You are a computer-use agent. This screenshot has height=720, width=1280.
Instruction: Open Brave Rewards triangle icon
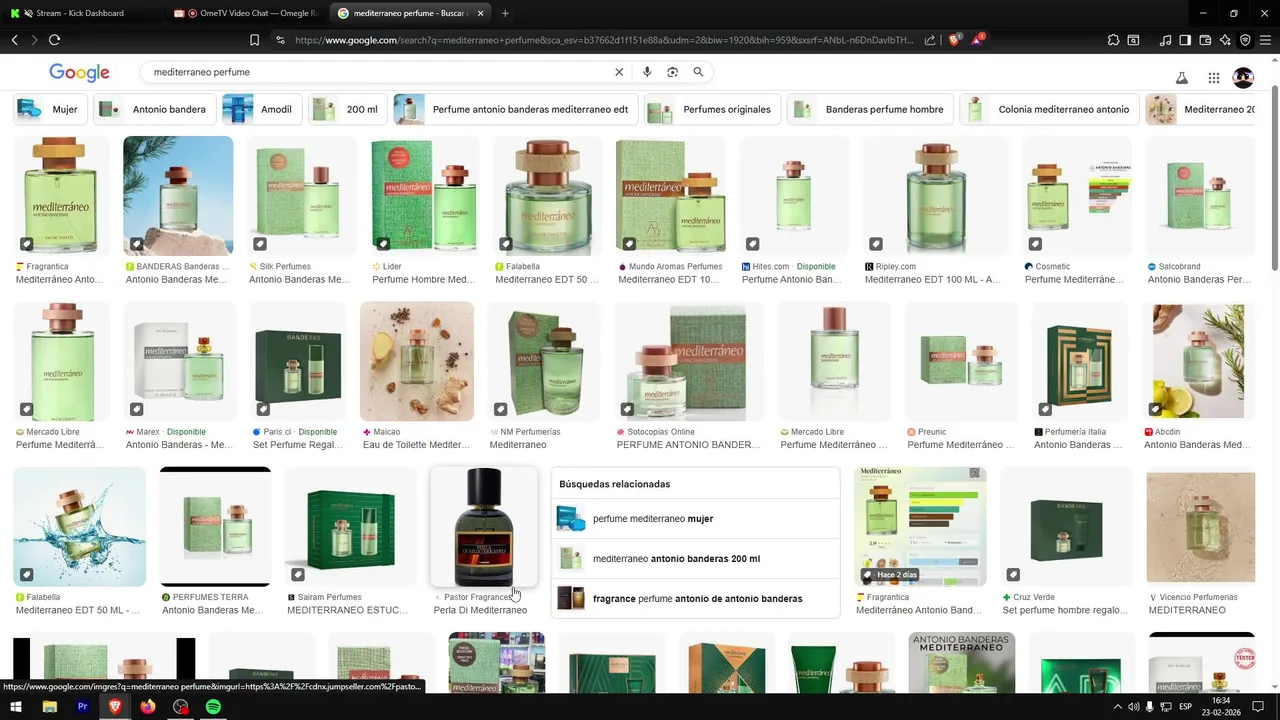coord(979,40)
